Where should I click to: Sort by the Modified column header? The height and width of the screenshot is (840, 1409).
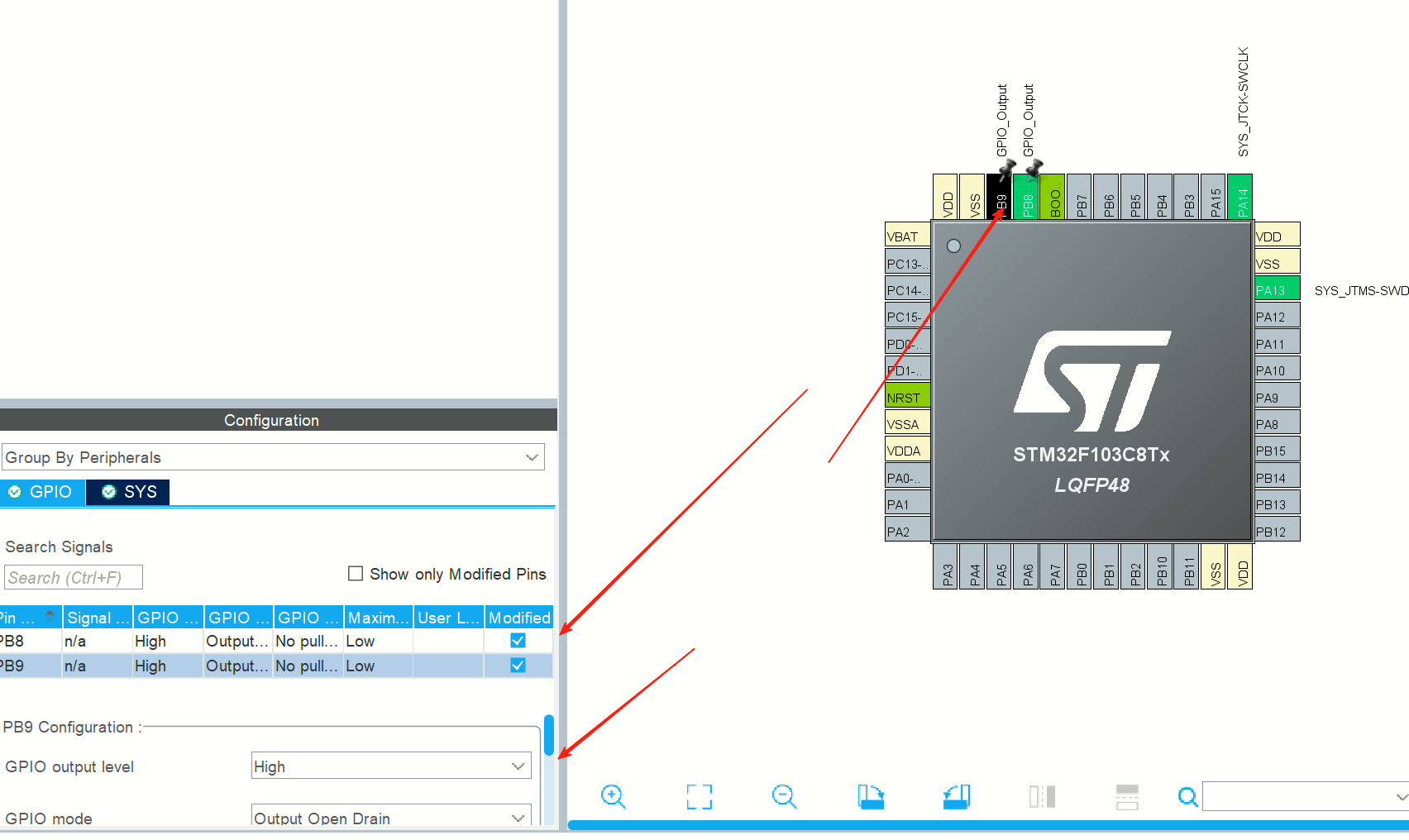[518, 618]
